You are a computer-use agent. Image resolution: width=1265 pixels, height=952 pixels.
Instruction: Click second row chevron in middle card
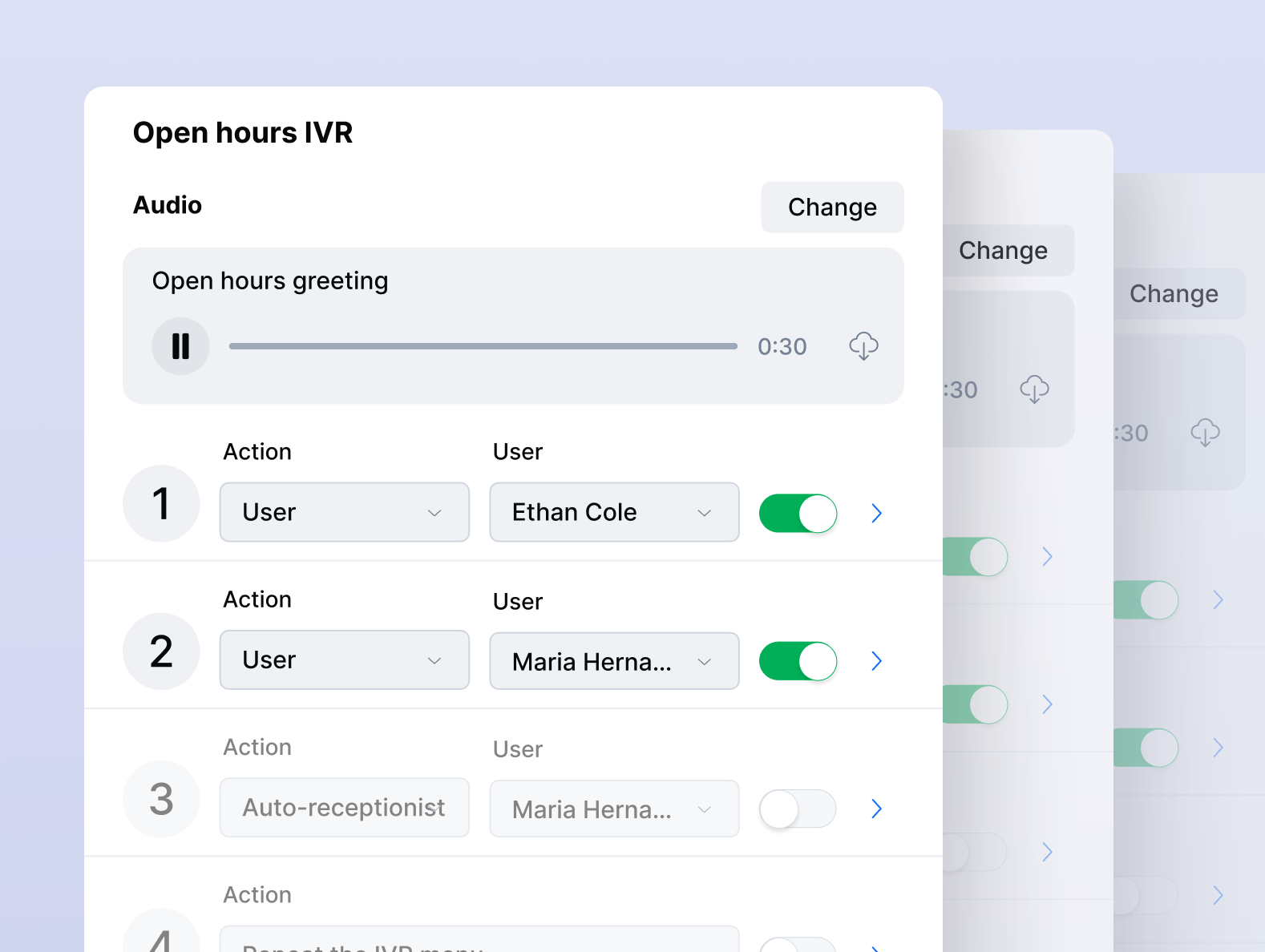pos(1047,704)
